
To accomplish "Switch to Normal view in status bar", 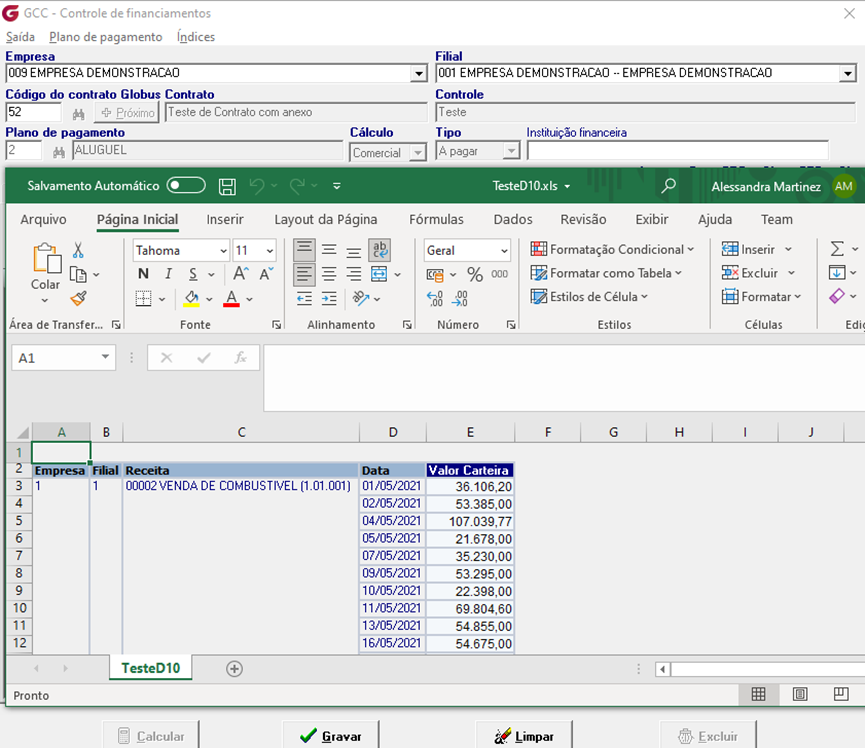I will tap(759, 694).
